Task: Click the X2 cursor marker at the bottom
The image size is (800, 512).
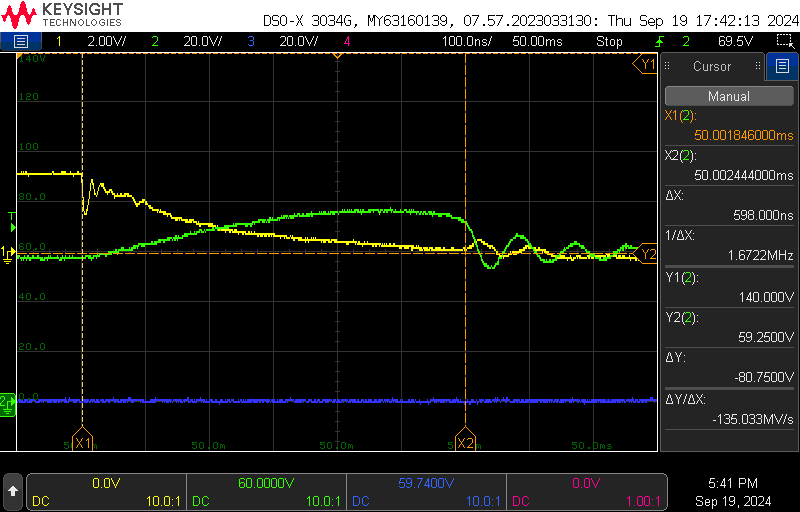Action: pyautogui.click(x=465, y=440)
